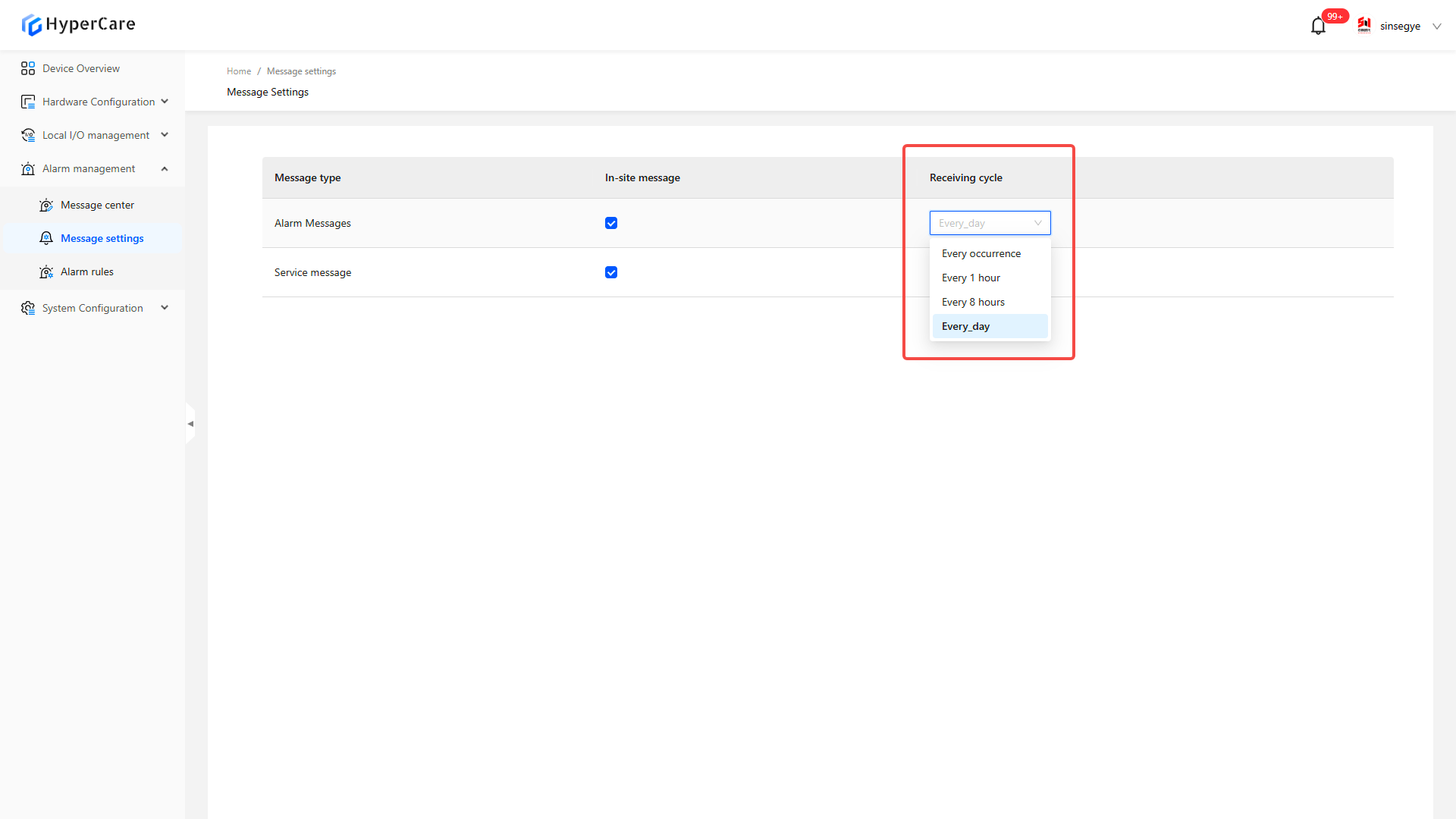Expand the System Configuration chevron
This screenshot has width=1456, height=819.
pos(165,308)
